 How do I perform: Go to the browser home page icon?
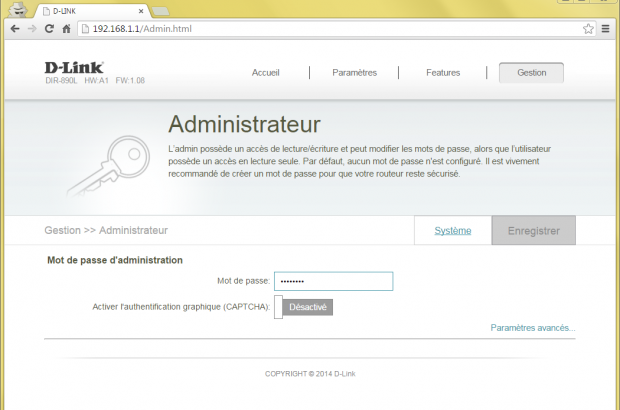pyautogui.click(x=67, y=30)
